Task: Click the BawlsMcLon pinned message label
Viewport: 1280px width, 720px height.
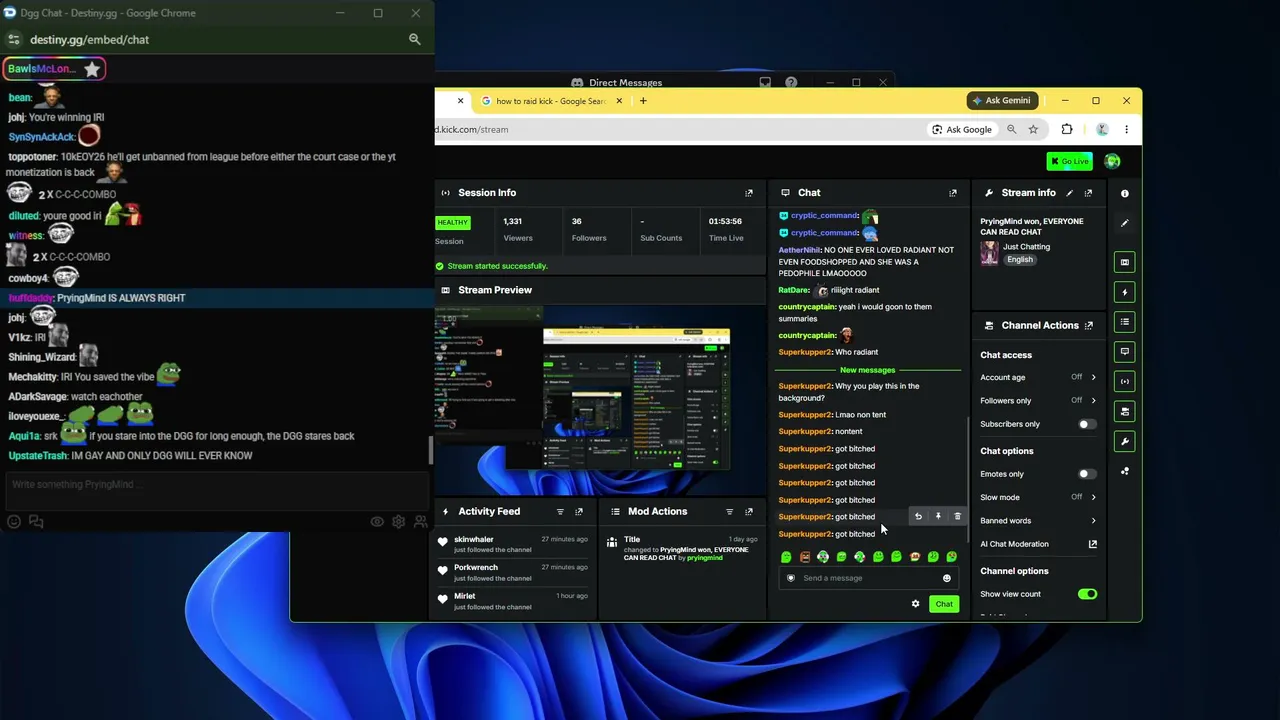Action: pos(42,69)
